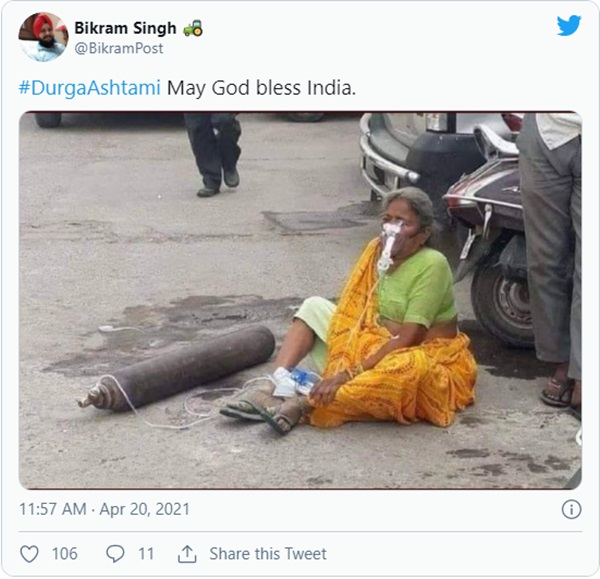Visit the @BikramPost handle link

(119, 48)
